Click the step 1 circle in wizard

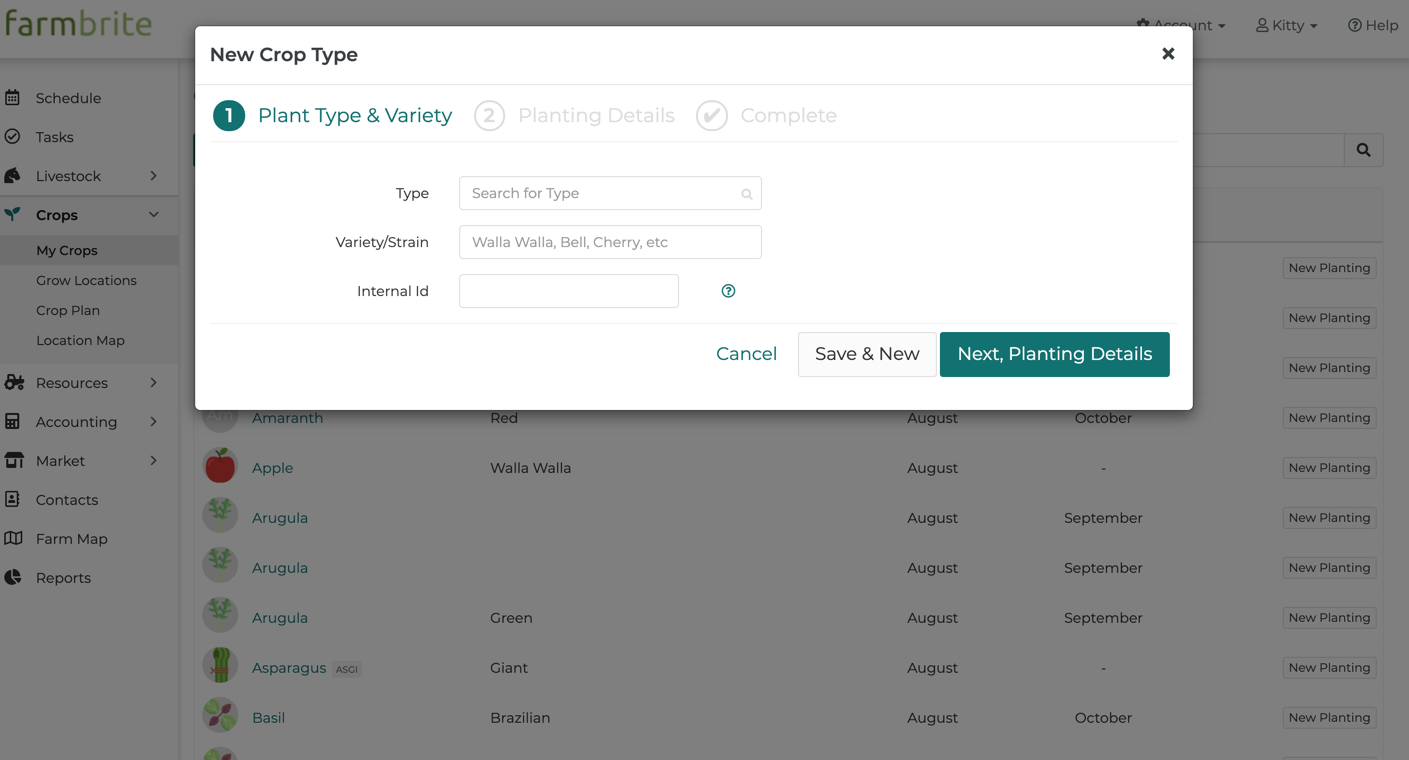(x=229, y=116)
